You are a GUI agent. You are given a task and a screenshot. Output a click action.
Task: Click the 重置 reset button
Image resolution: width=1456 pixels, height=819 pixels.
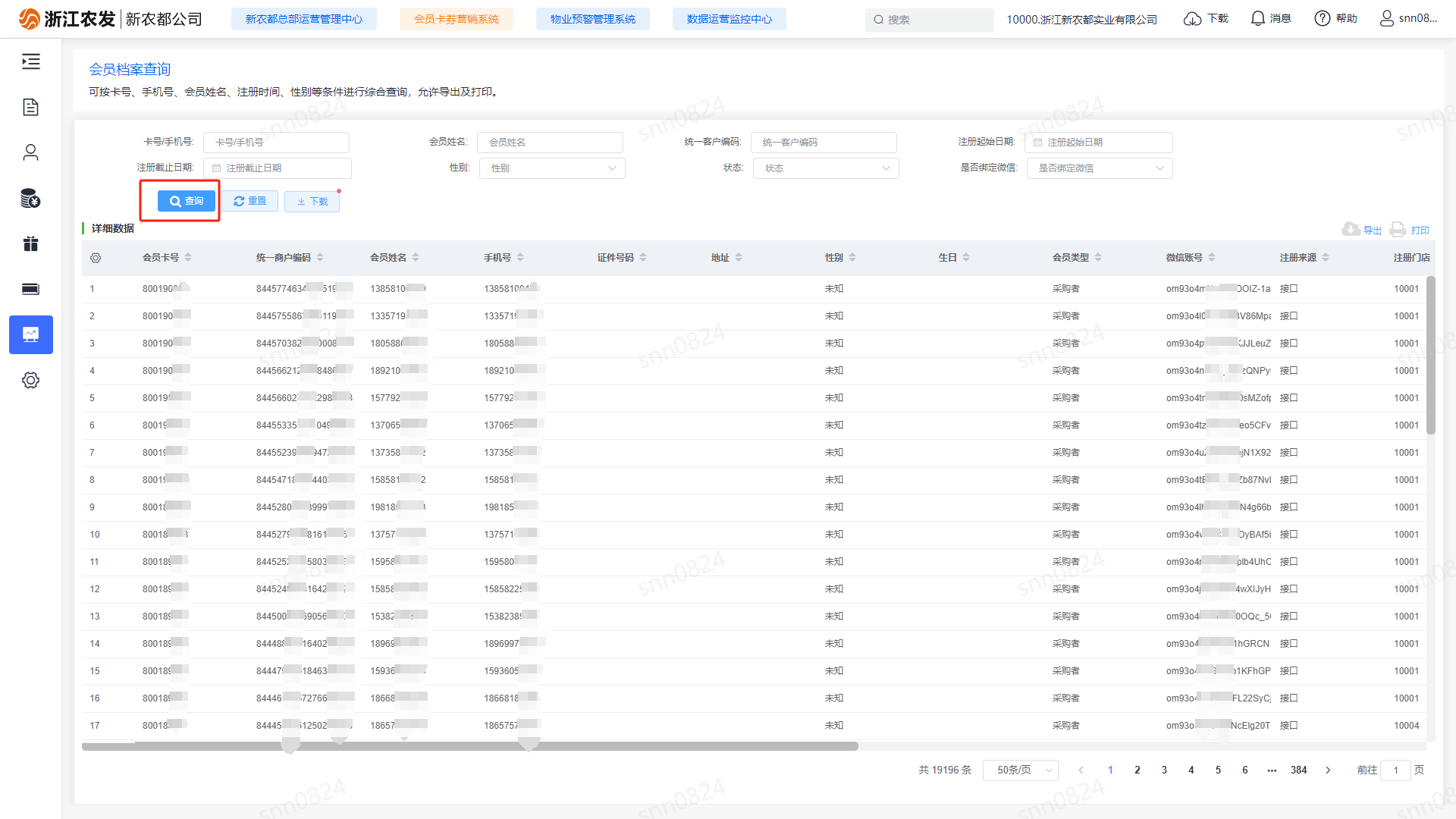coord(250,201)
